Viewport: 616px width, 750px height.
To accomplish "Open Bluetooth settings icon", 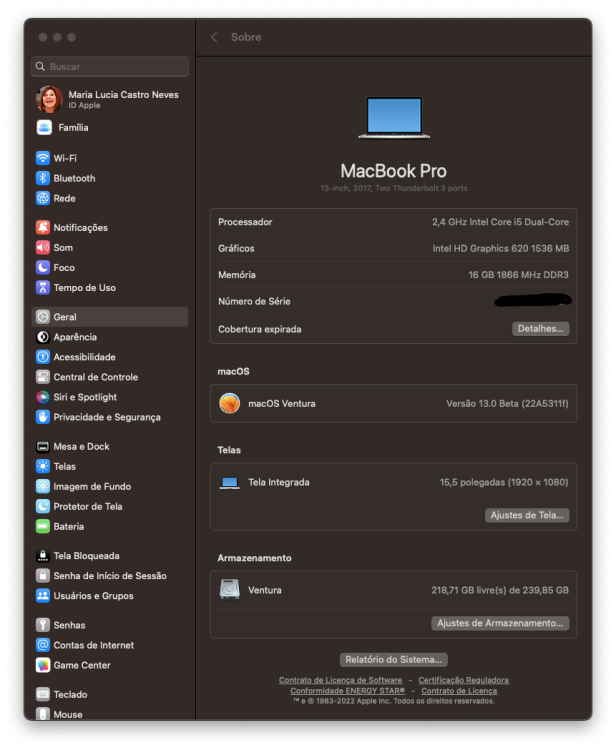I will 43,178.
